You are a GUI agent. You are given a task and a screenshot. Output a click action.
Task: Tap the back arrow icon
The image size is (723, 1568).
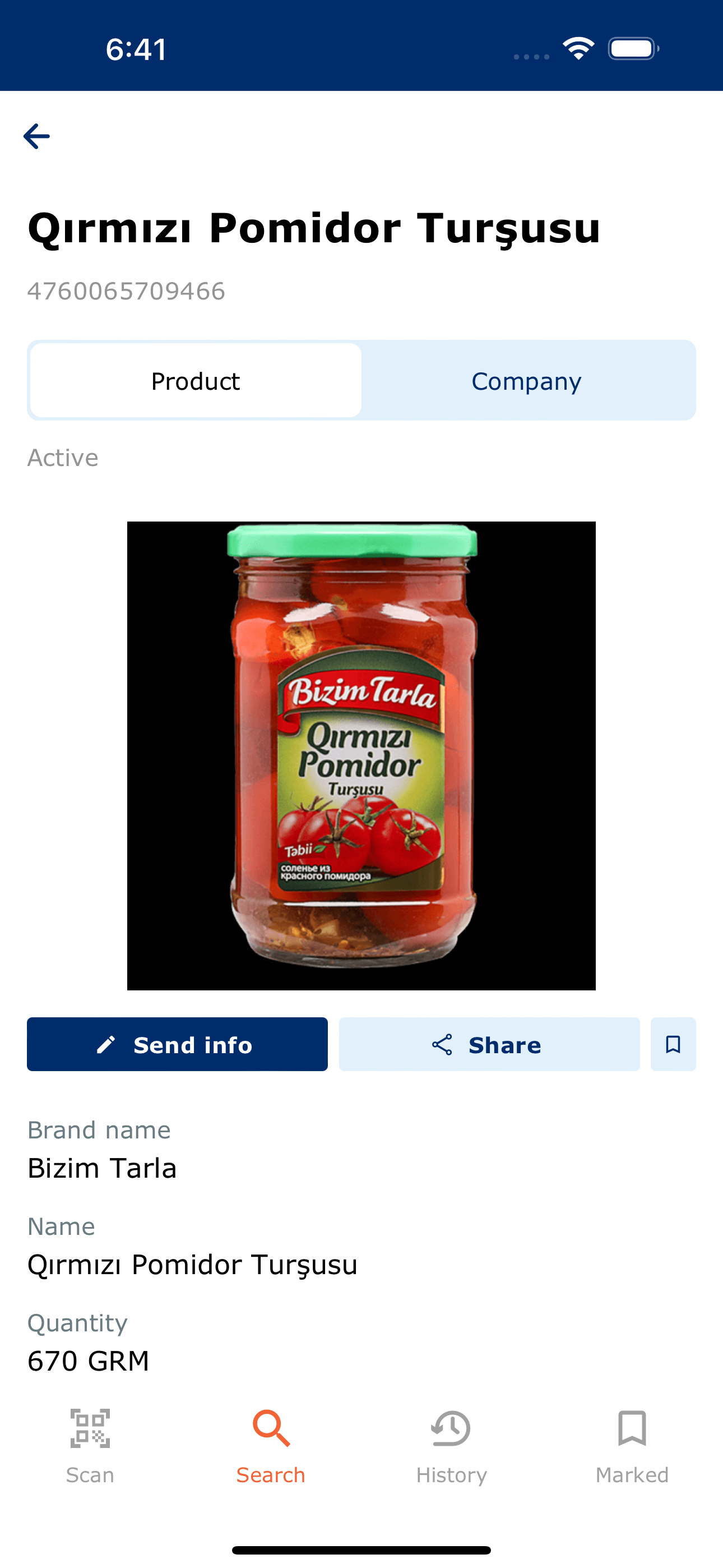click(x=36, y=136)
